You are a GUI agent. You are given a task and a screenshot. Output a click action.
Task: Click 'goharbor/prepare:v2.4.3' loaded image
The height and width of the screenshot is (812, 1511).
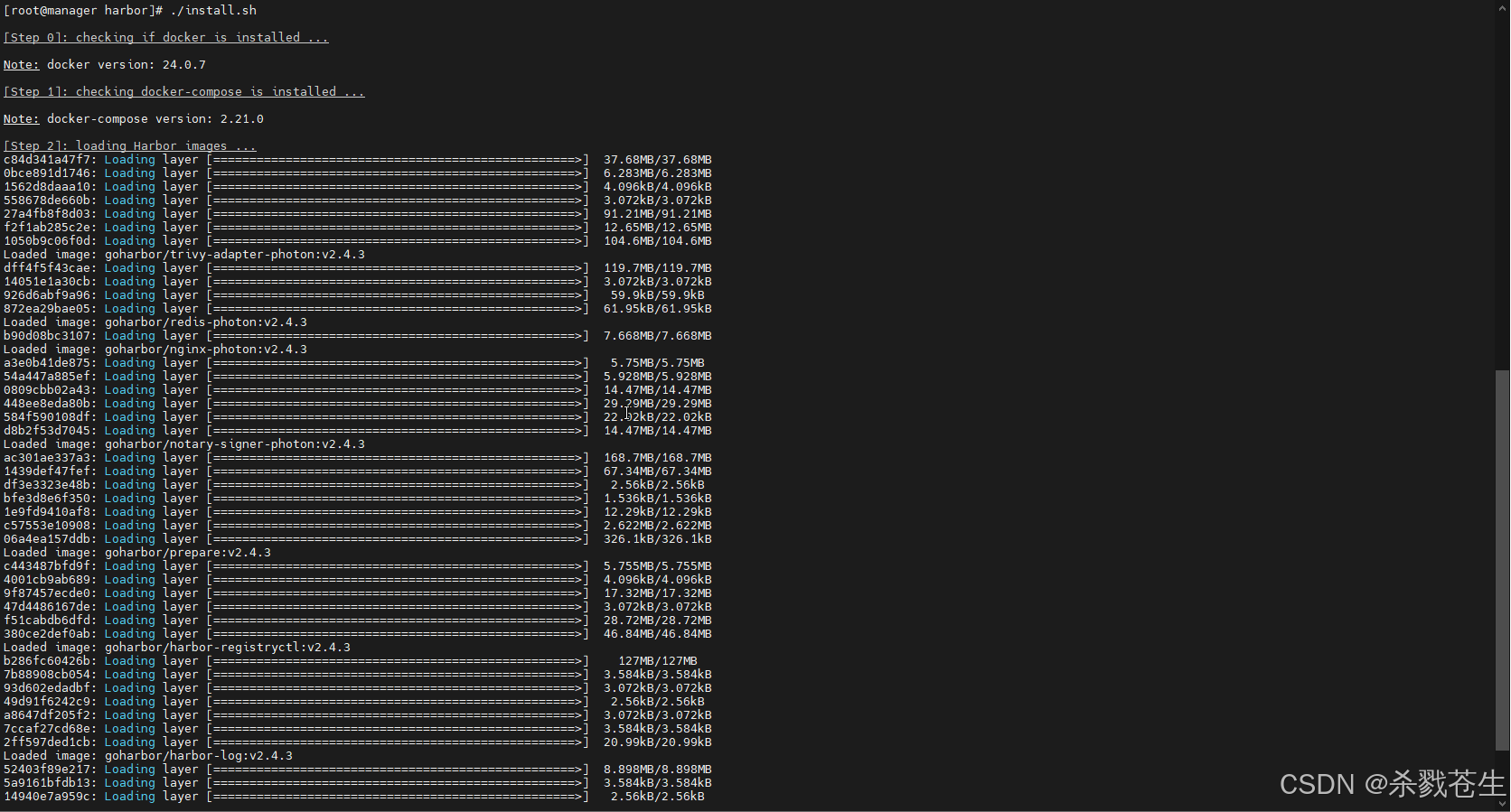(x=188, y=553)
